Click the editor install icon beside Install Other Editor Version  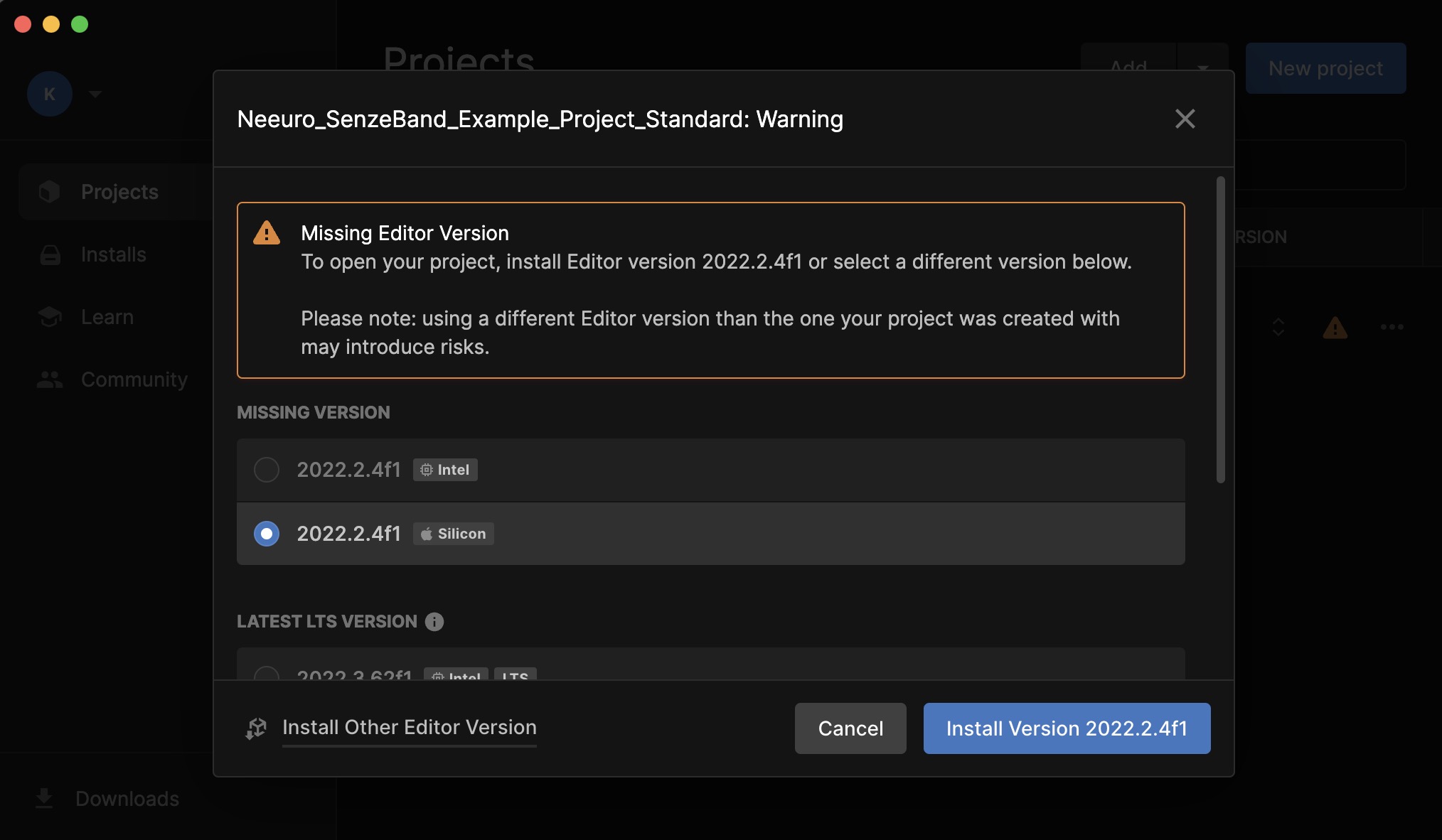tap(255, 728)
